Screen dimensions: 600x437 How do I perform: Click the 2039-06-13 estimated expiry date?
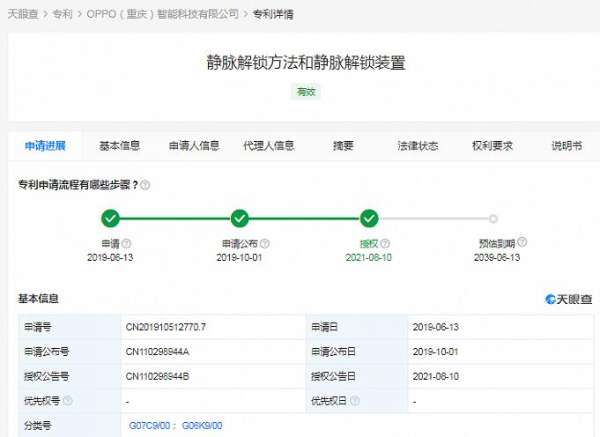coord(497,258)
